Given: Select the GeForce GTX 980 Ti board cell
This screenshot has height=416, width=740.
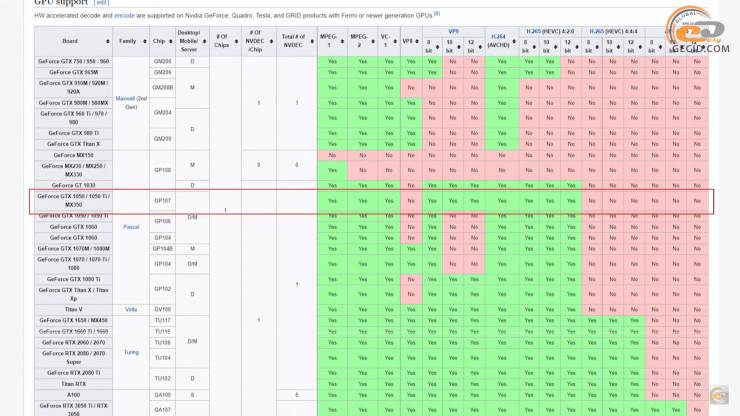Looking at the screenshot, I should (x=73, y=133).
